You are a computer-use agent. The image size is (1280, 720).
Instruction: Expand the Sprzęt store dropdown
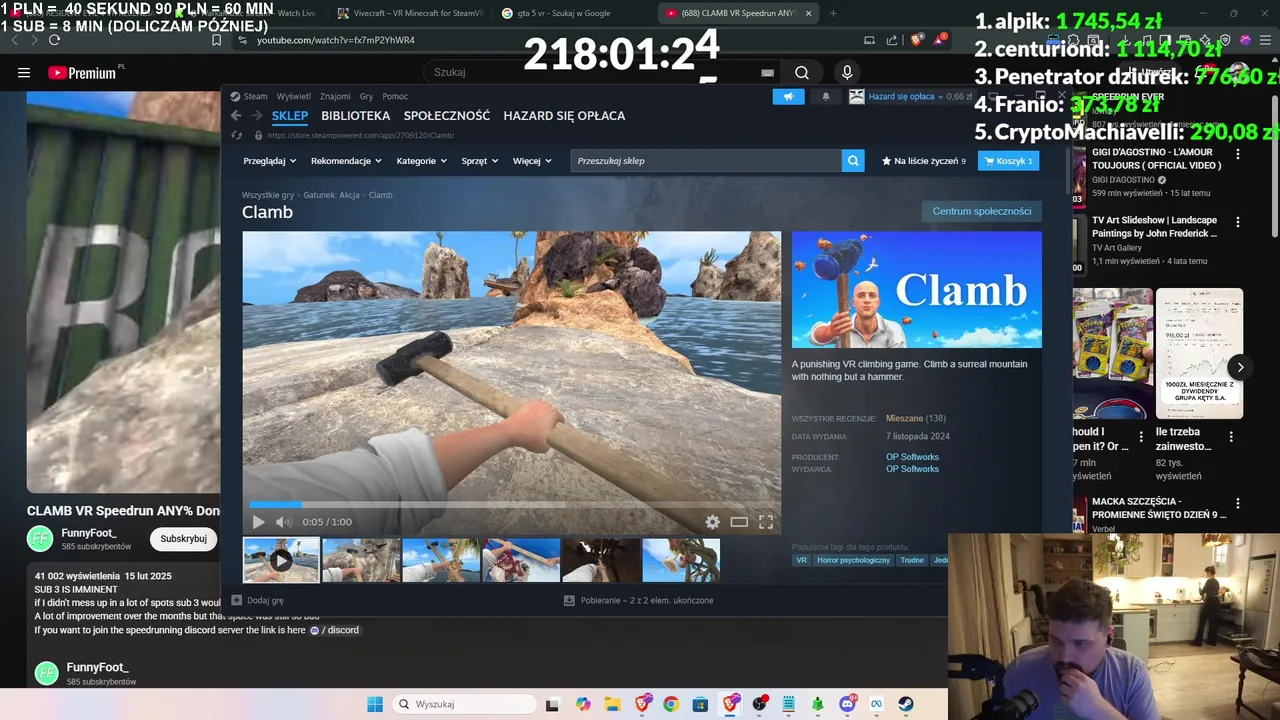coord(480,161)
